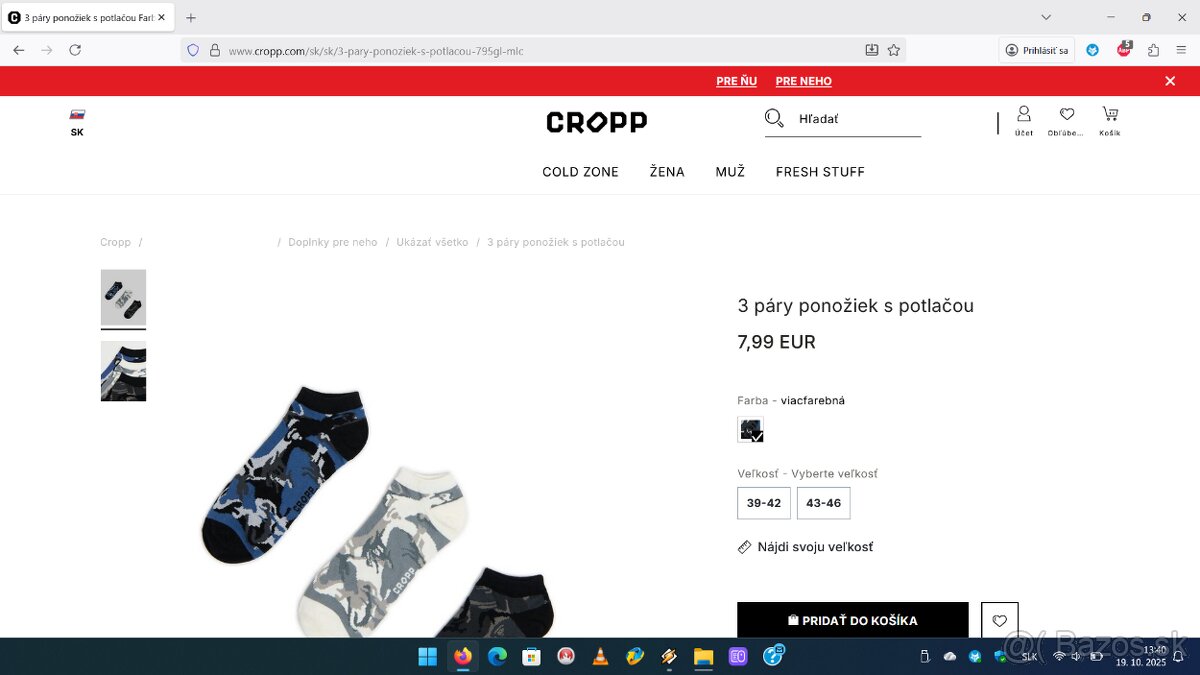Select size 43-46

tap(824, 503)
